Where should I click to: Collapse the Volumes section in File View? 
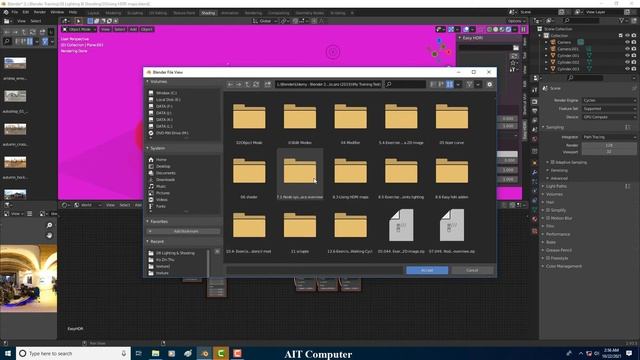[x=158, y=82]
